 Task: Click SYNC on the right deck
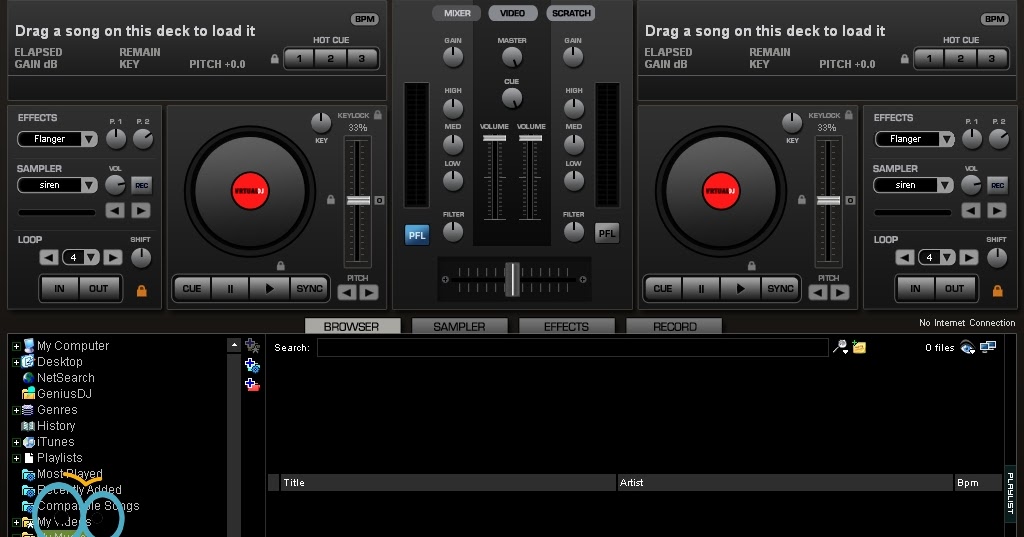click(x=780, y=288)
